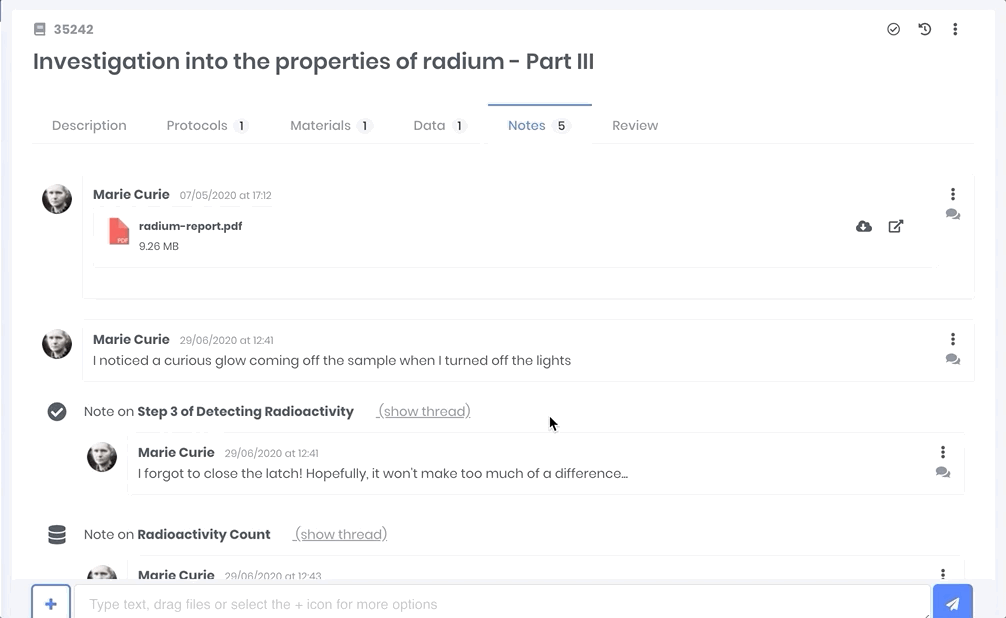Open the experiment's three-dot options menu
The height and width of the screenshot is (618, 1006).
tap(955, 30)
